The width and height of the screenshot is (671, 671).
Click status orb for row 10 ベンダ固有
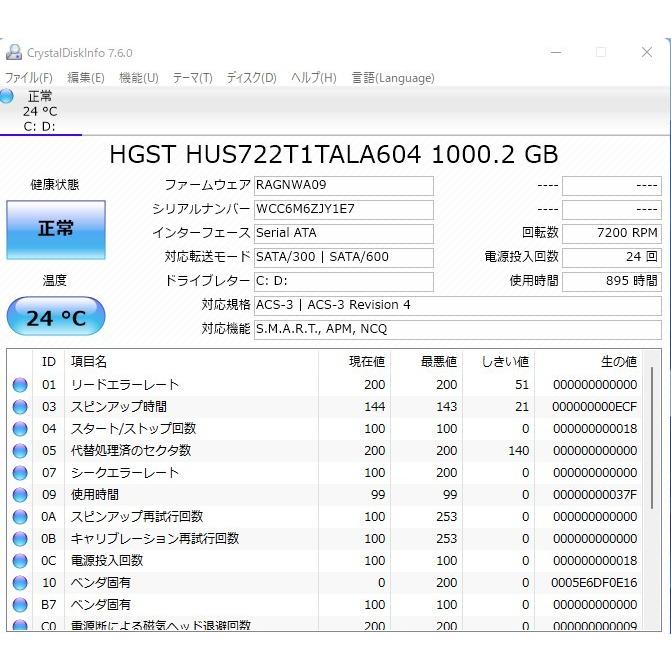click(x=20, y=583)
